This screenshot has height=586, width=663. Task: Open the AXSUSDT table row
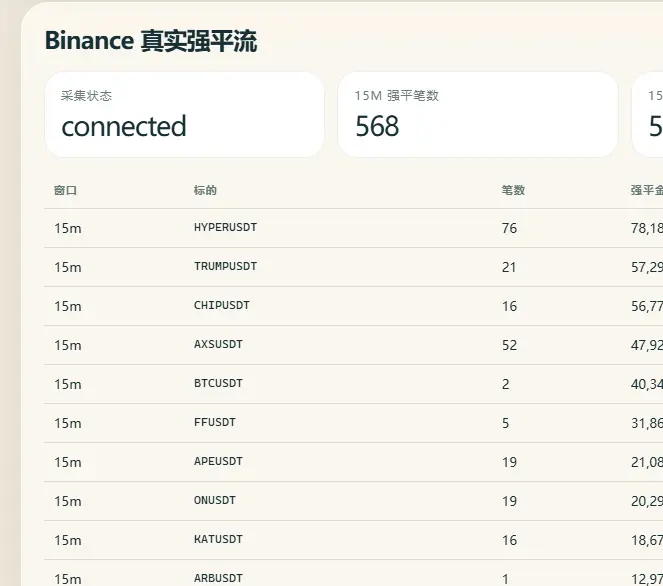coord(353,345)
